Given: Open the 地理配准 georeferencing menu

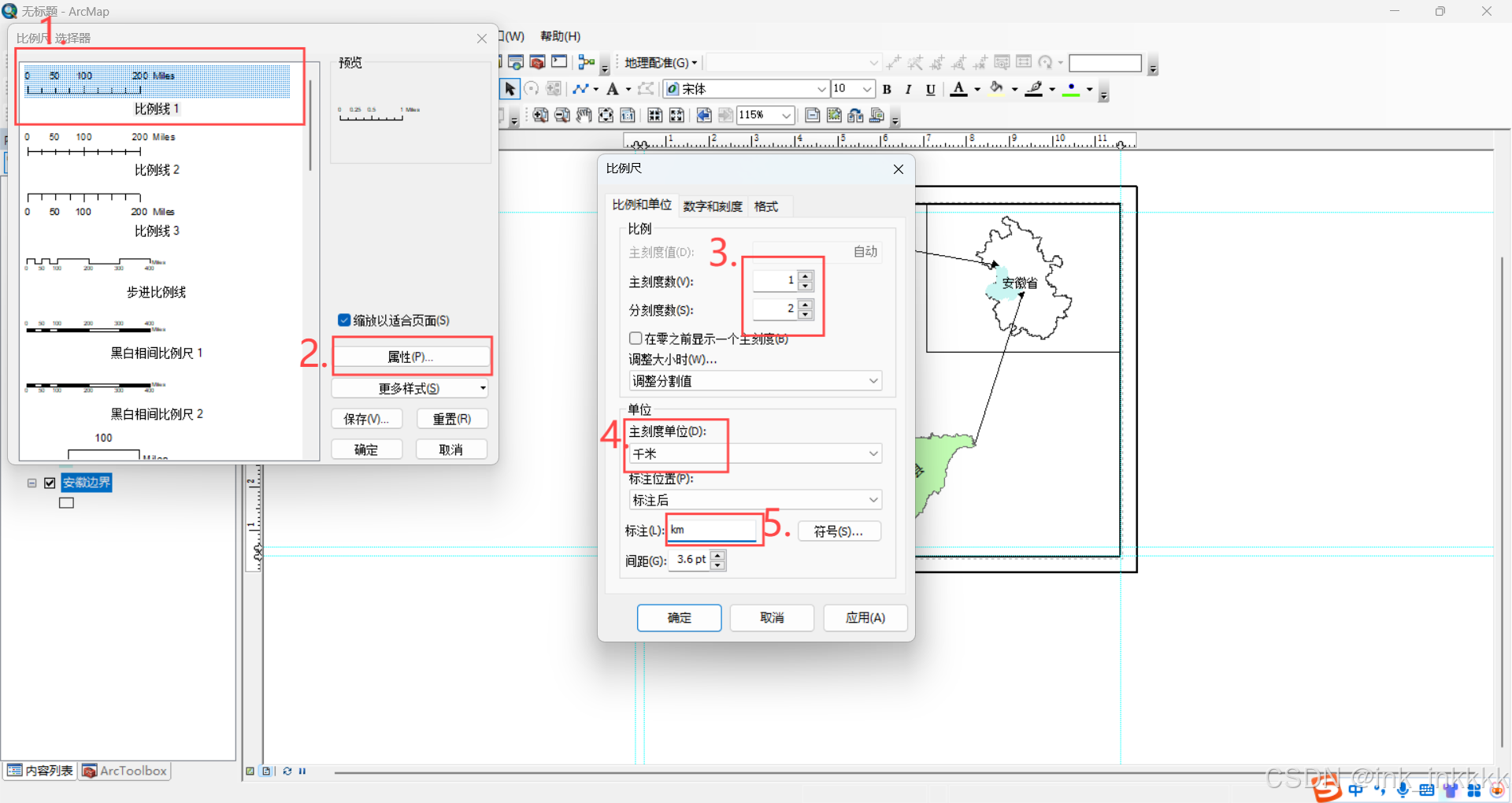Looking at the screenshot, I should 661,63.
